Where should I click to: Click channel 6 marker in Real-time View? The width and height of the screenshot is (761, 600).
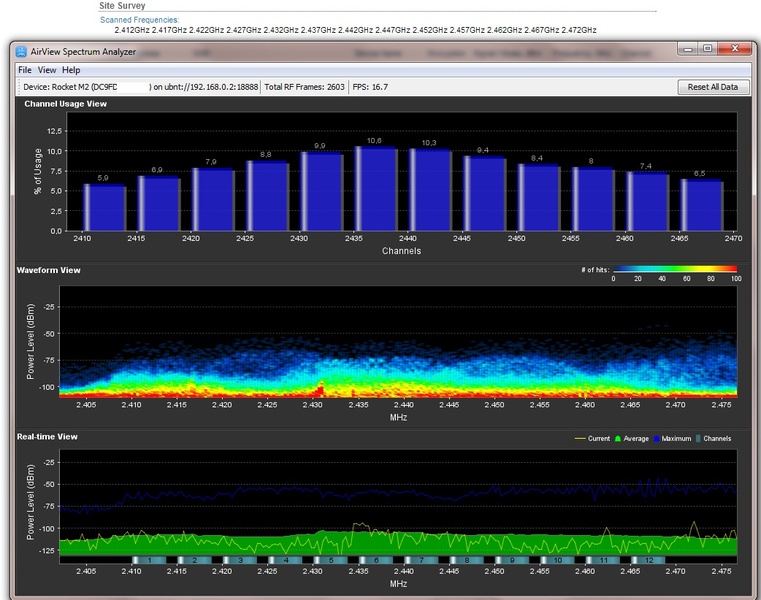point(376,561)
